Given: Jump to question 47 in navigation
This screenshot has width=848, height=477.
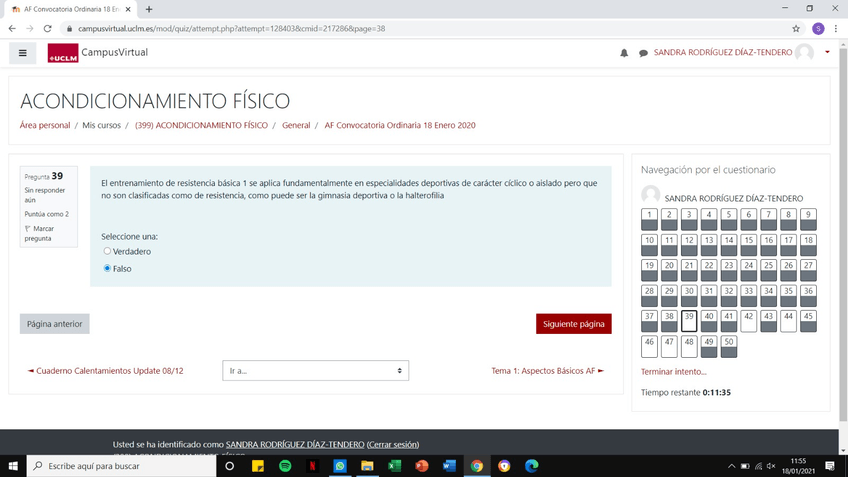Looking at the screenshot, I should 669,346.
